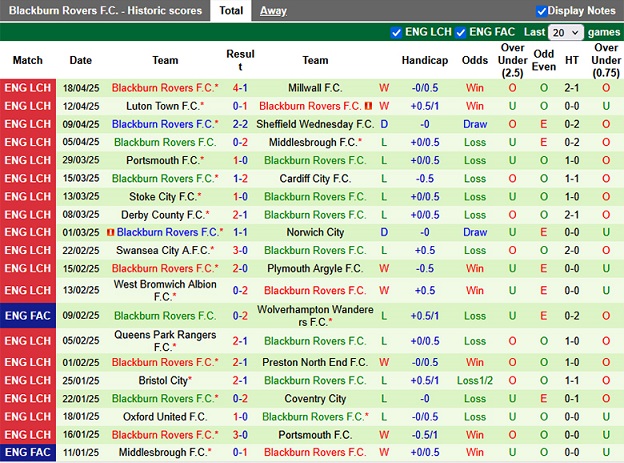Image resolution: width=624 pixels, height=463 pixels.
Task: Click the Blackburn Rovers F.C. - Historic scores title
Action: 105,10
